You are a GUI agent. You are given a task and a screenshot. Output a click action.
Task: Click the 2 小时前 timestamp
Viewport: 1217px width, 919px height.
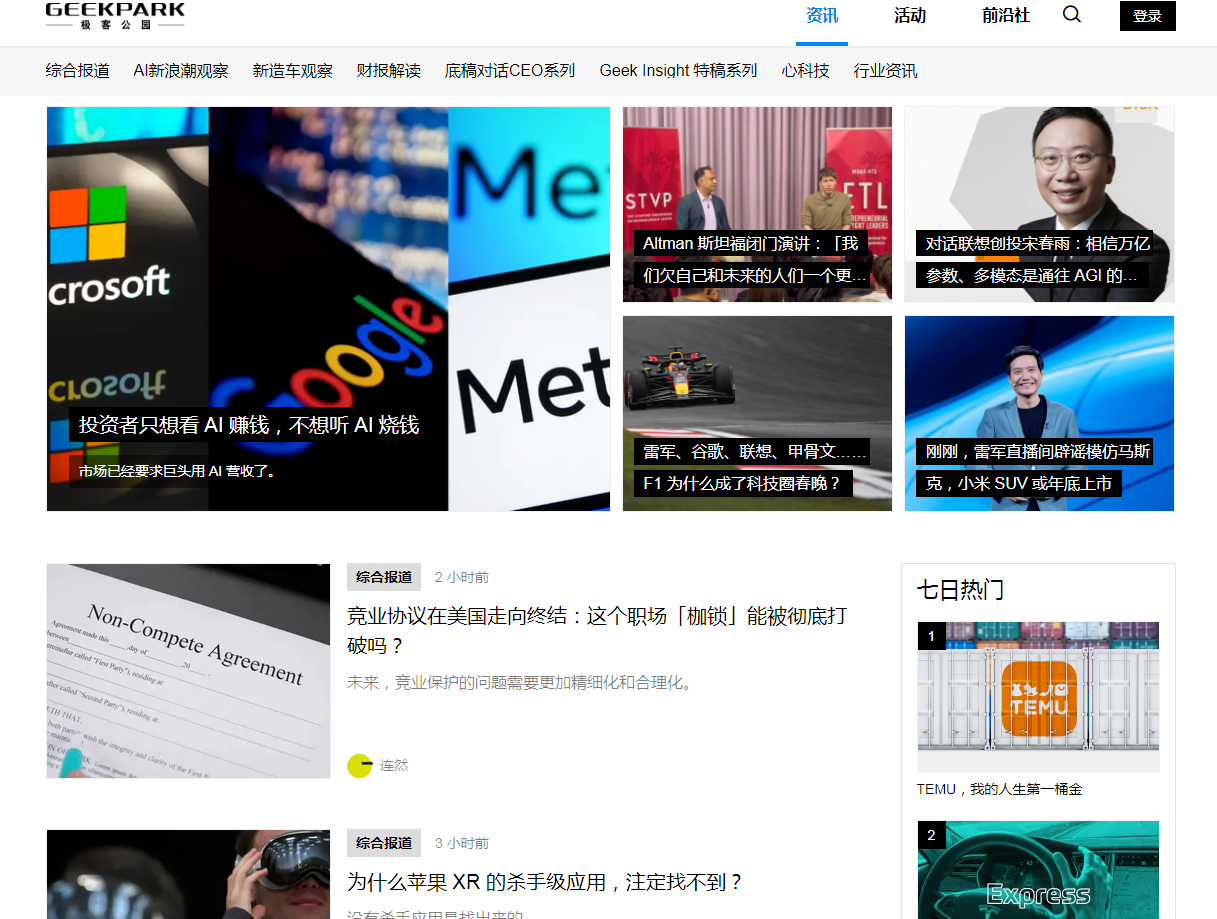click(x=462, y=578)
